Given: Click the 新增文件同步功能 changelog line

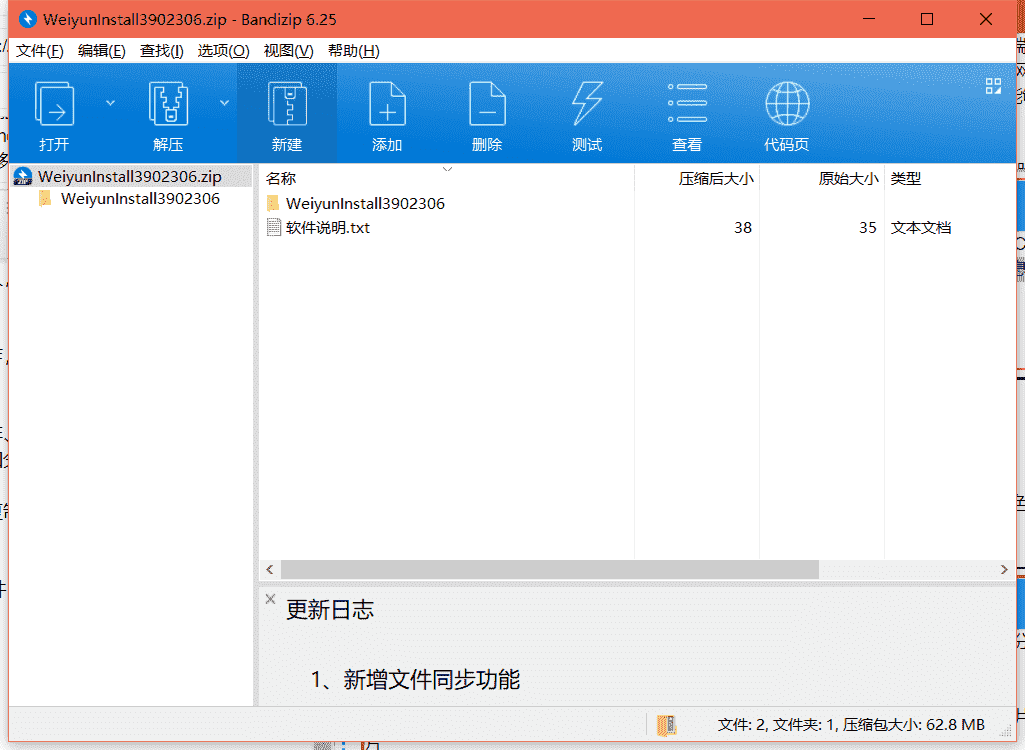Looking at the screenshot, I should coord(415,679).
